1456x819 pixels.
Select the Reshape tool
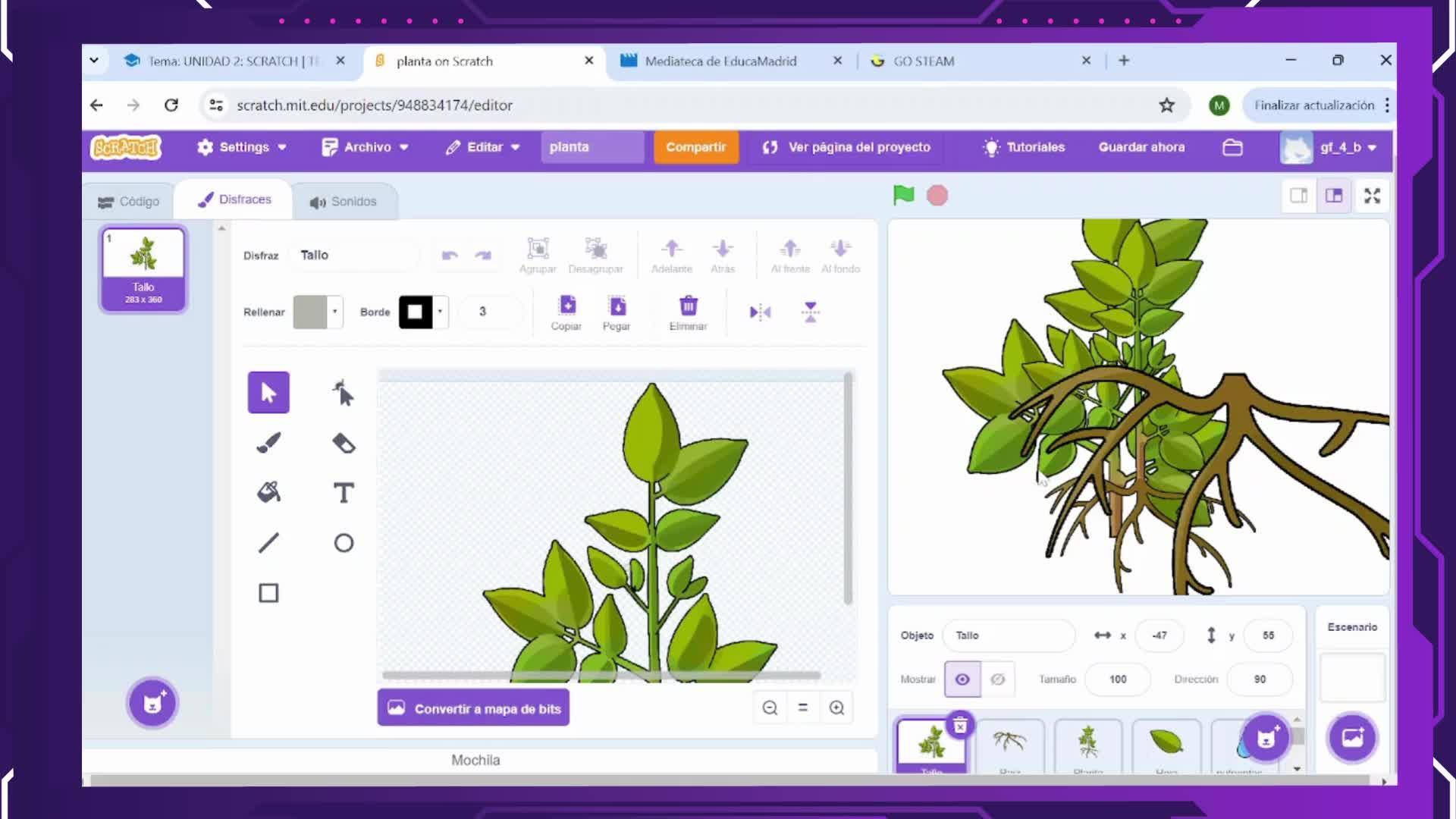point(344,393)
